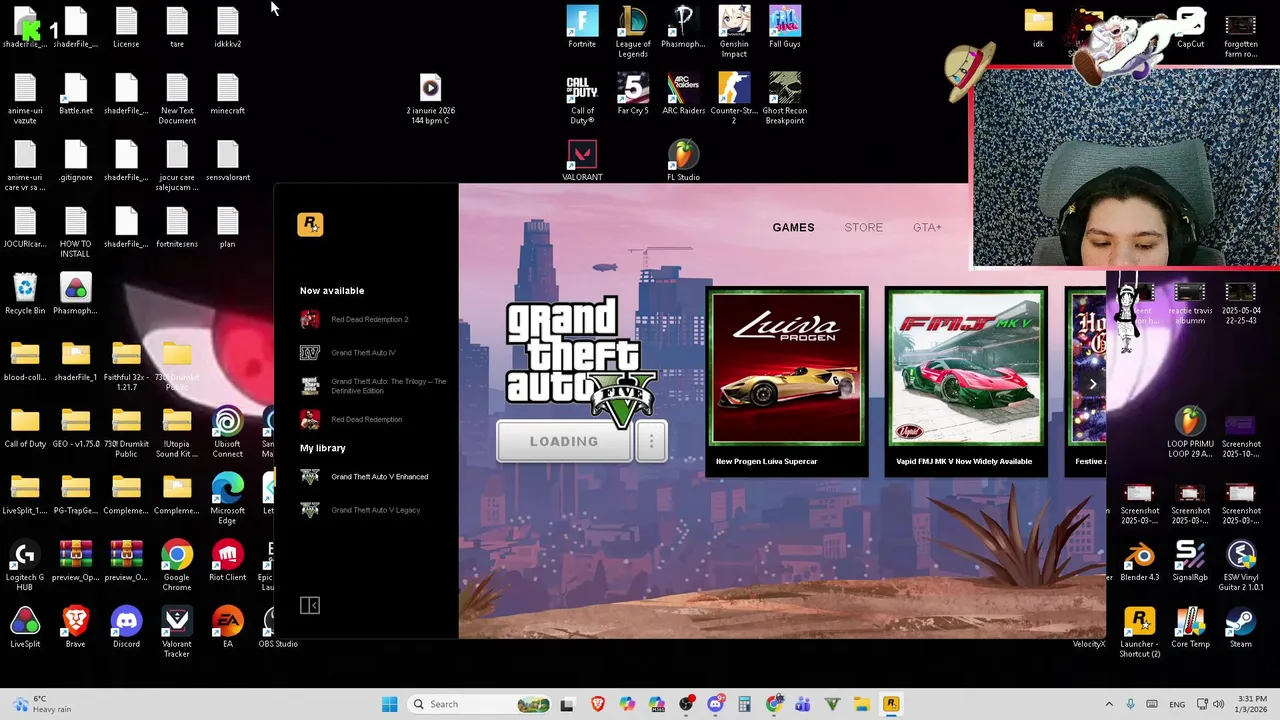Open Ghost Recon Breakpoint desktop shortcut

pos(785,98)
